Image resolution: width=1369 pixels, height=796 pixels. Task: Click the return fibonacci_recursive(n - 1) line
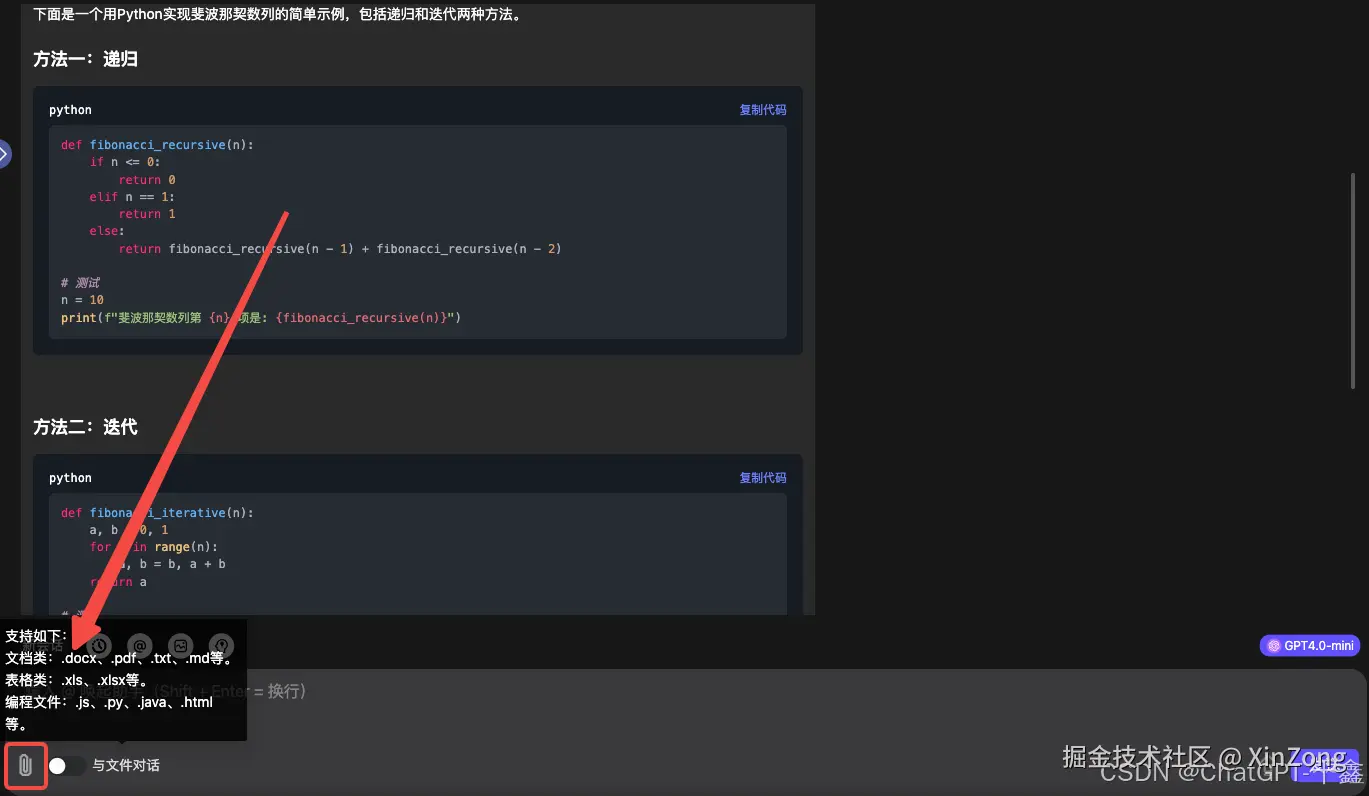click(x=340, y=249)
